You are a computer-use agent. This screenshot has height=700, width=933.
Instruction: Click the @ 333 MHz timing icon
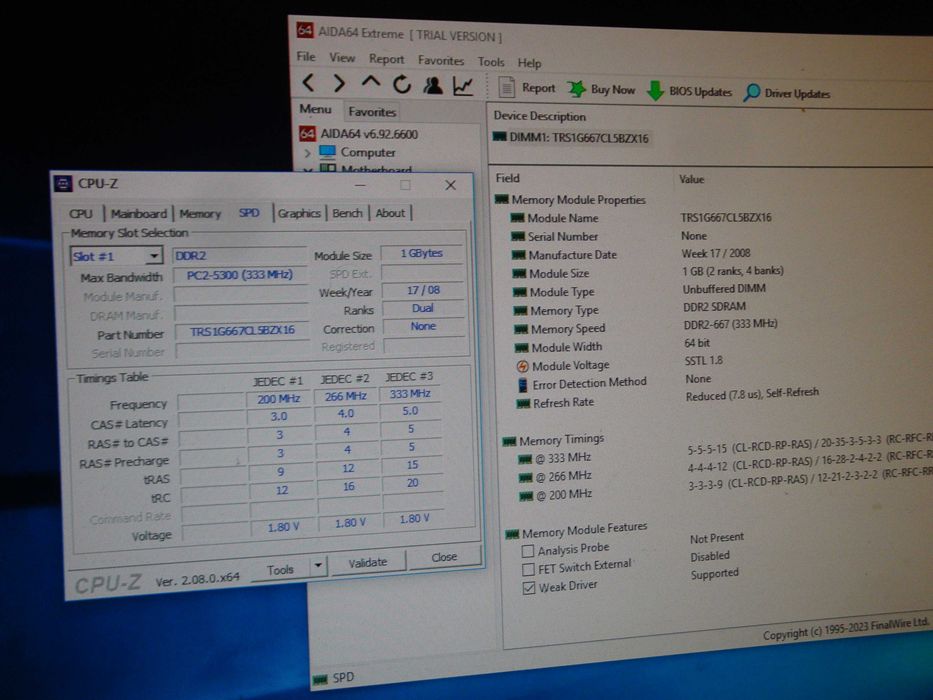tap(524, 459)
